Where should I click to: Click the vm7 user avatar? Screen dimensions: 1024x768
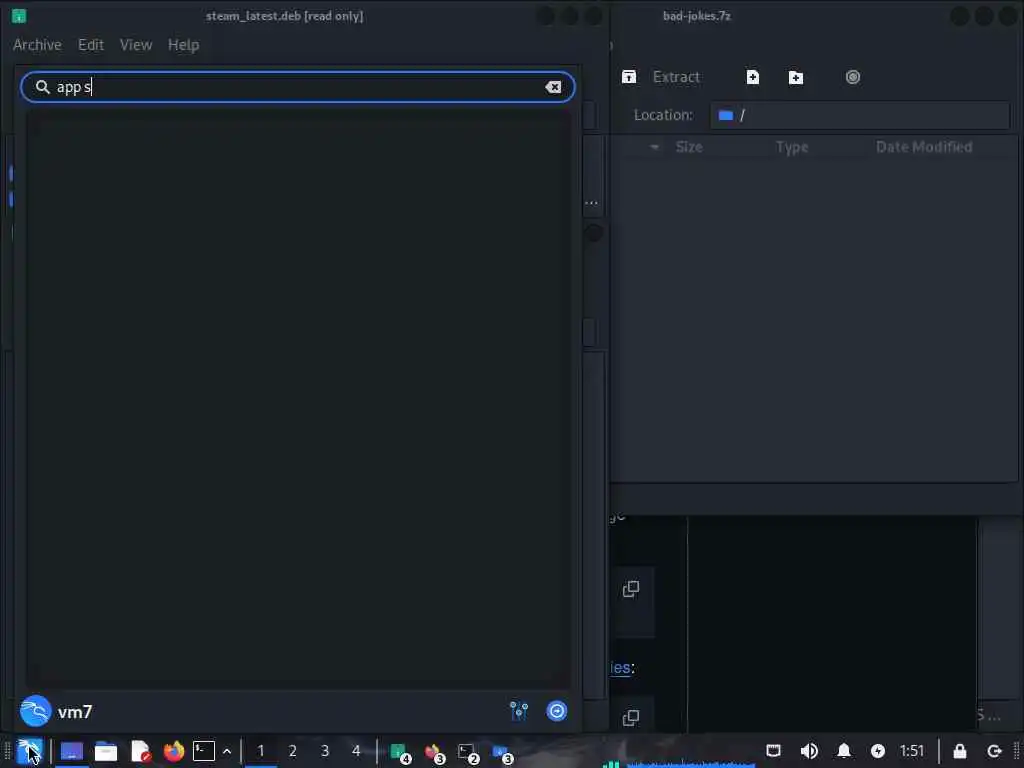(35, 711)
